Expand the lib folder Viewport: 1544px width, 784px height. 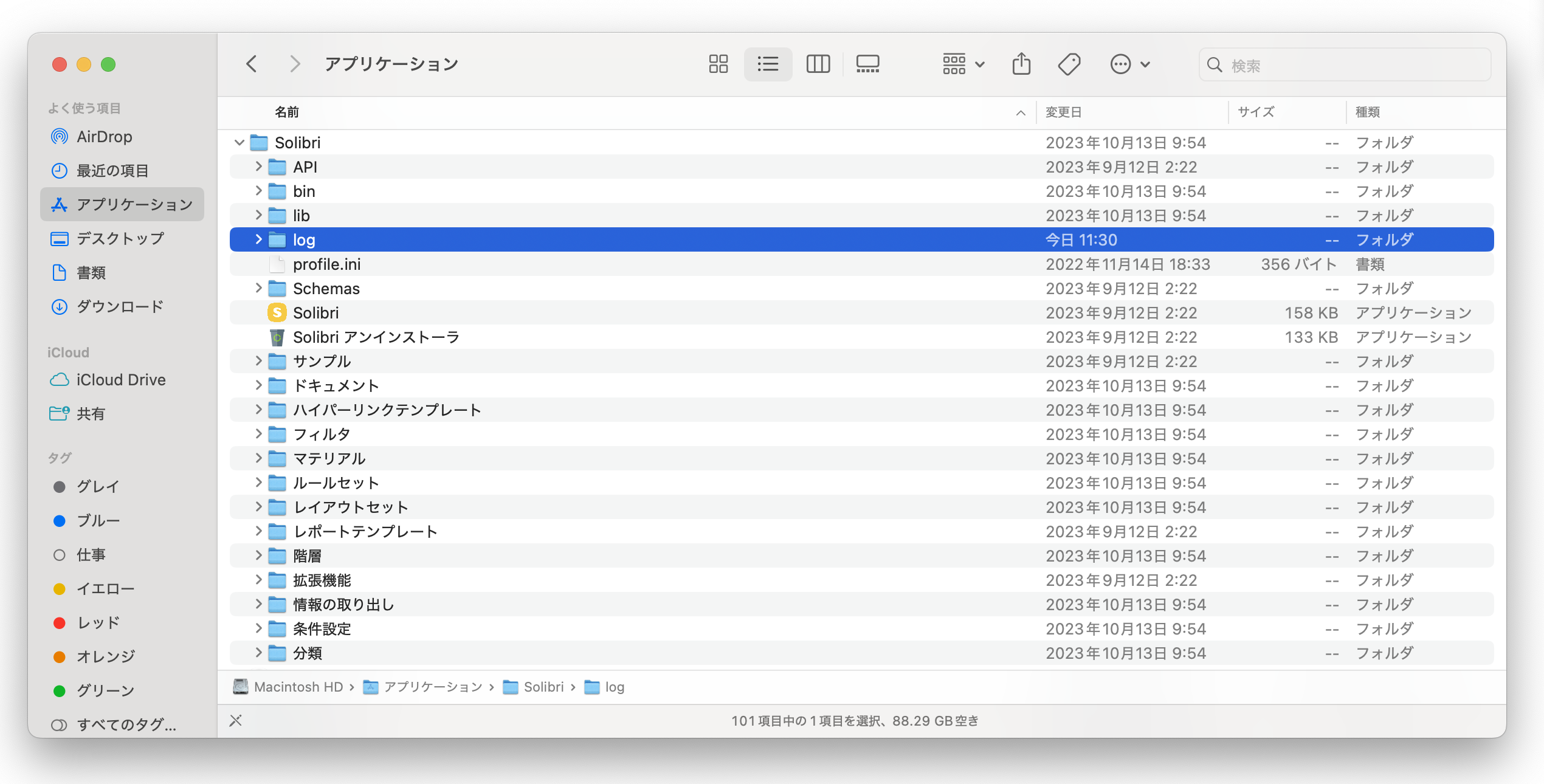click(258, 215)
